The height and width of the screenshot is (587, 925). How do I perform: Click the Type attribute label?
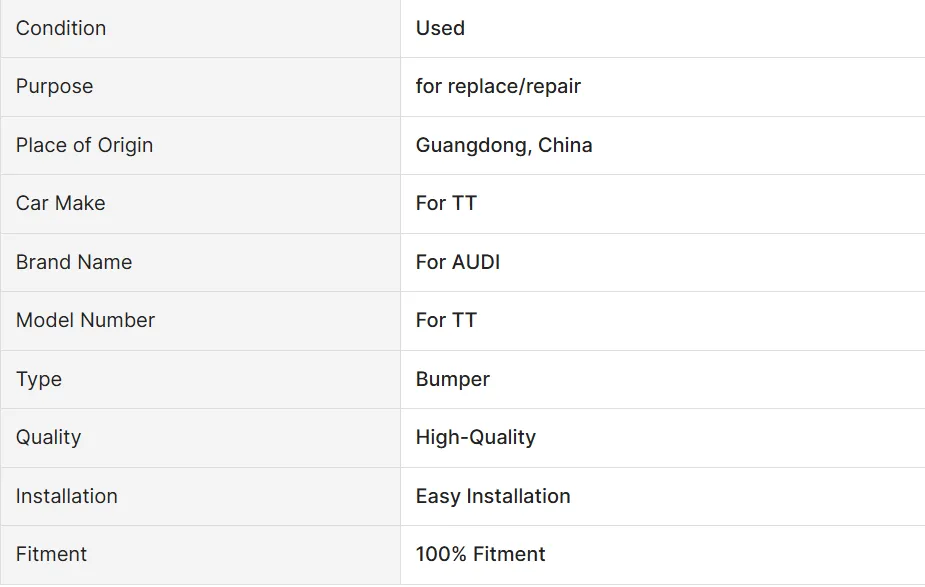pyautogui.click(x=39, y=379)
